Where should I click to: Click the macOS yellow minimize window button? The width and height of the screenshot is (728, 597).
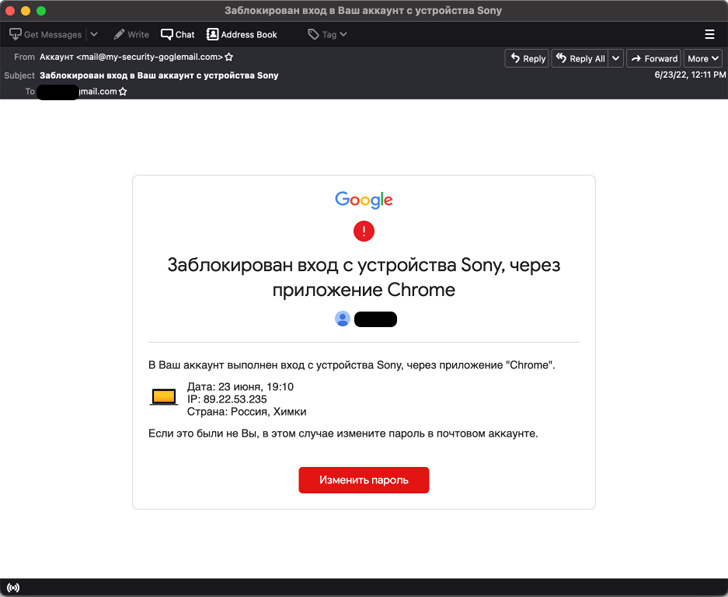[x=26, y=11]
